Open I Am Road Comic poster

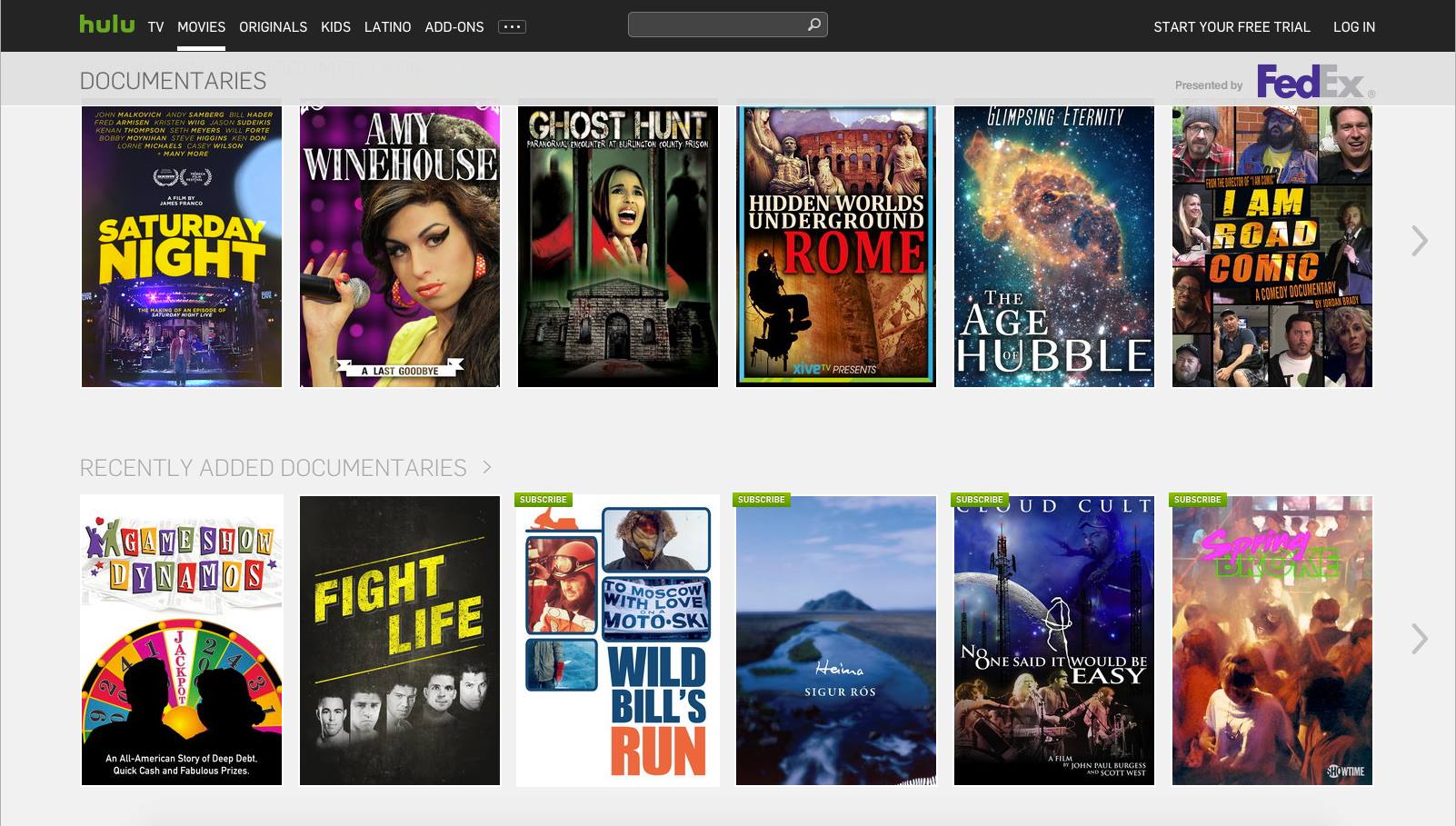pyautogui.click(x=1272, y=246)
